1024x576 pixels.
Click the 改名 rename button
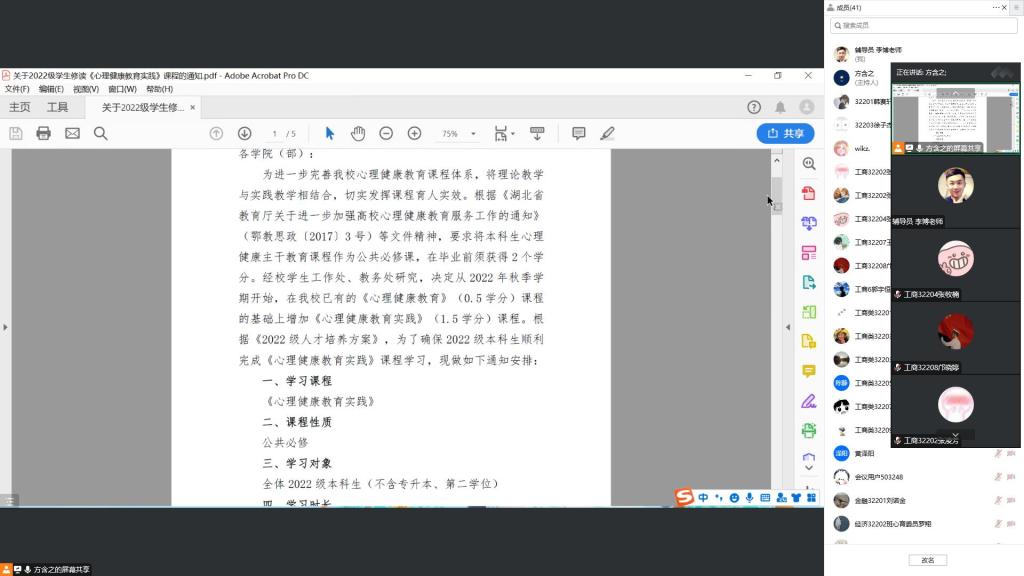coord(927,560)
